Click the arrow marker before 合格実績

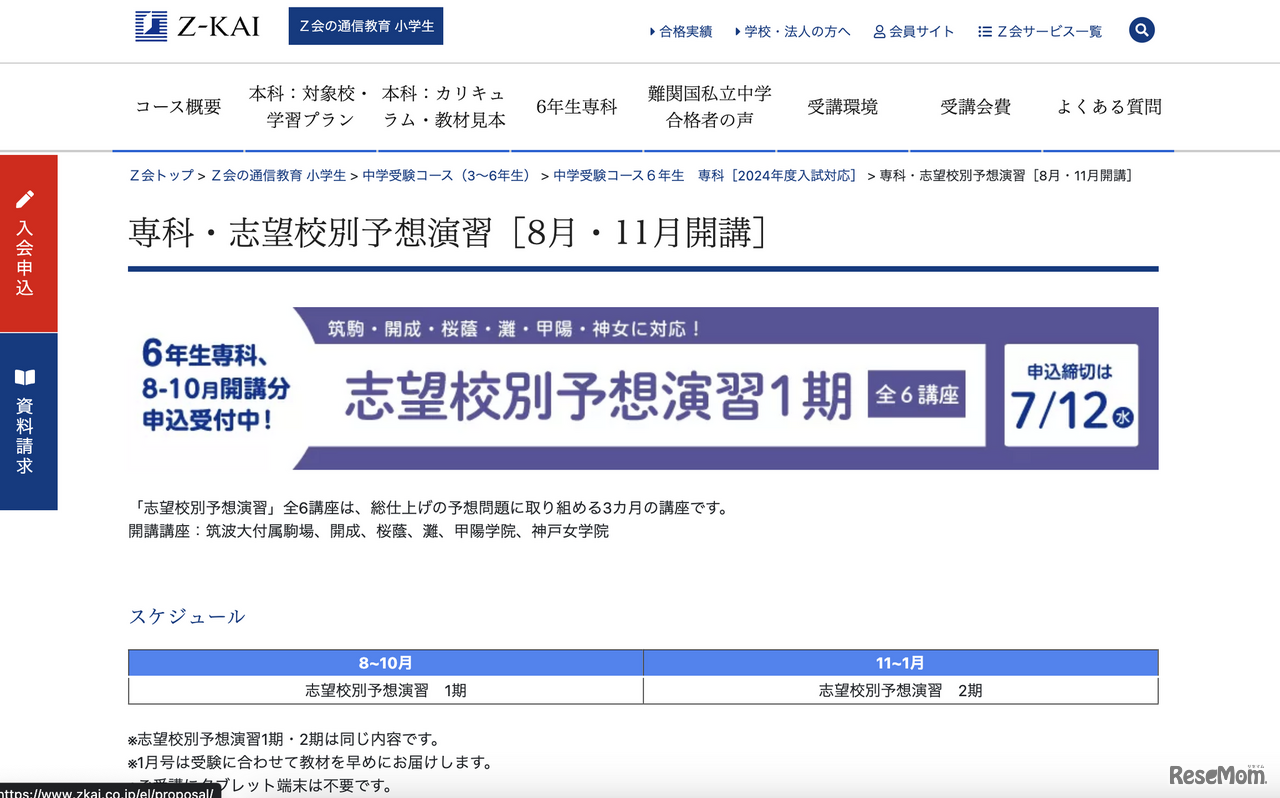(x=650, y=31)
